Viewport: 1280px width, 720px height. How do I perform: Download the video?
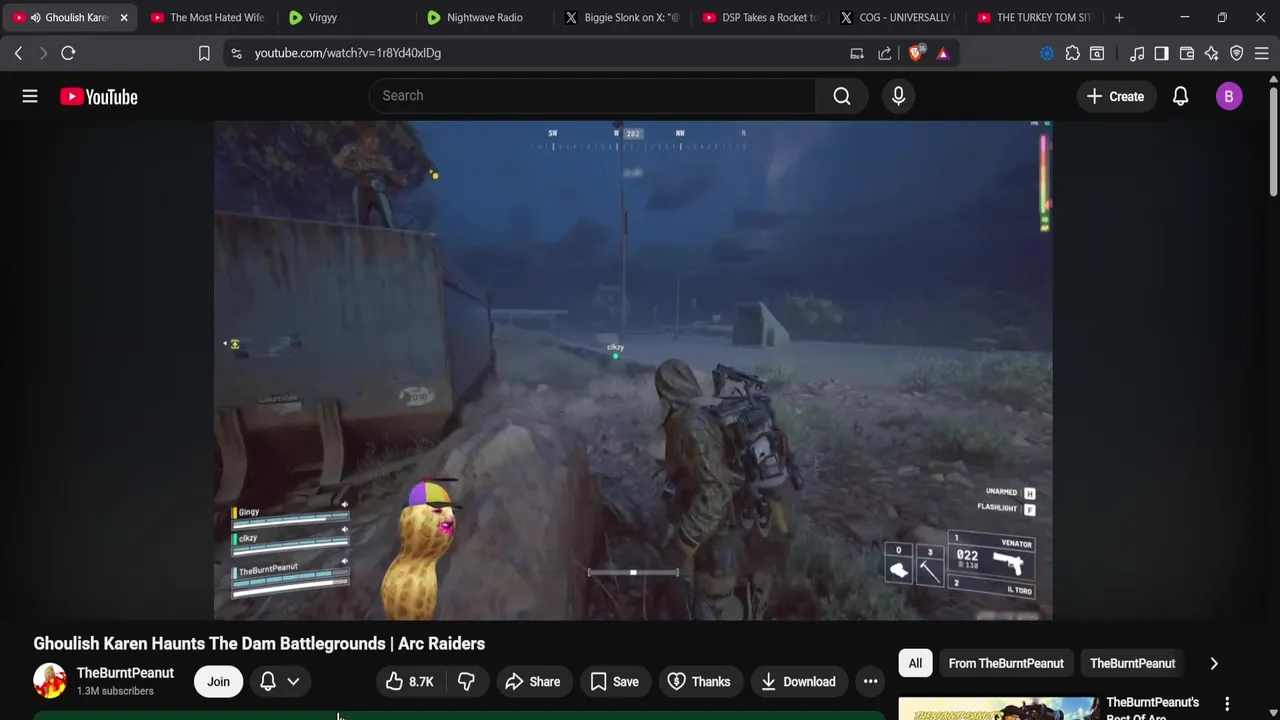point(798,682)
